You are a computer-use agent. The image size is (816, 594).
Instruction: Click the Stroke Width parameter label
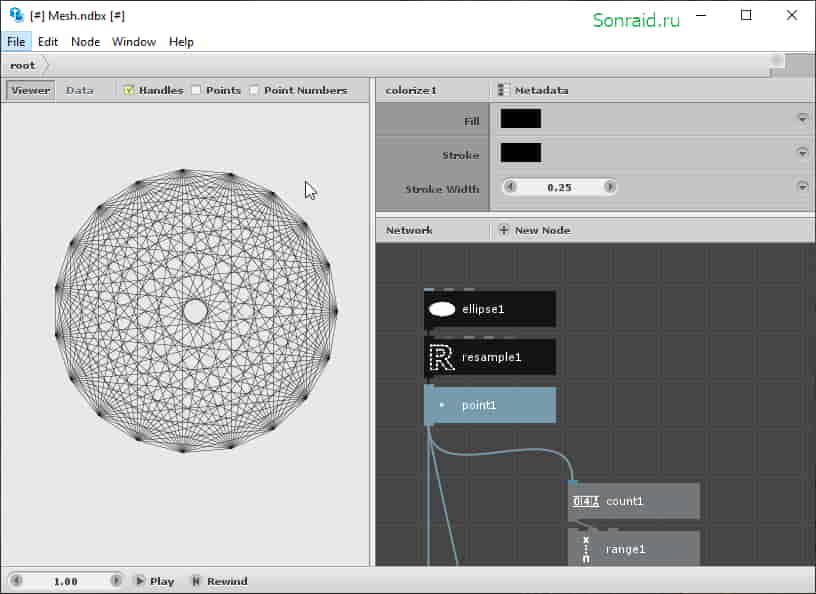pos(442,189)
